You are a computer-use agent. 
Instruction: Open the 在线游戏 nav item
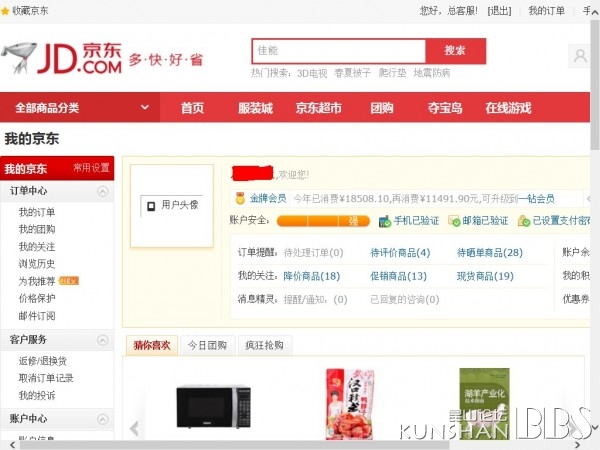(508, 108)
